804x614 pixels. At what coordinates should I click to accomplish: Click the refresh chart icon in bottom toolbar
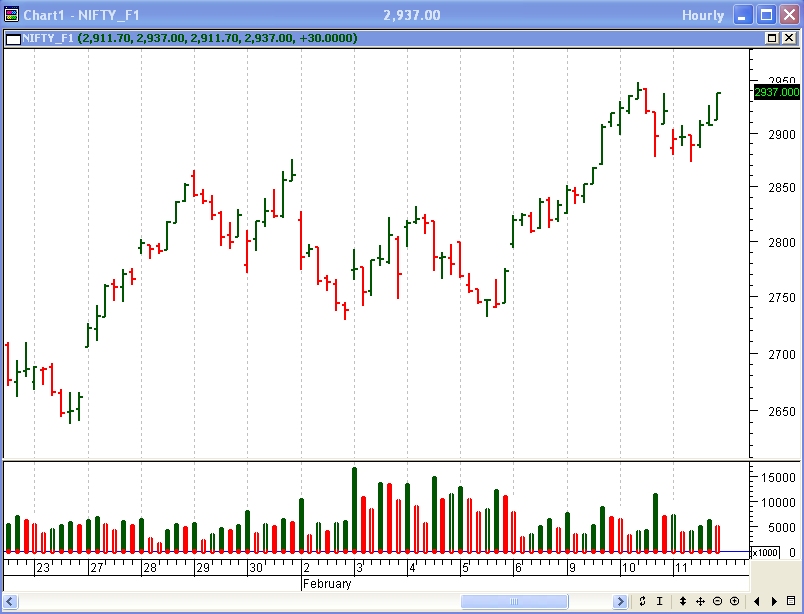point(642,601)
